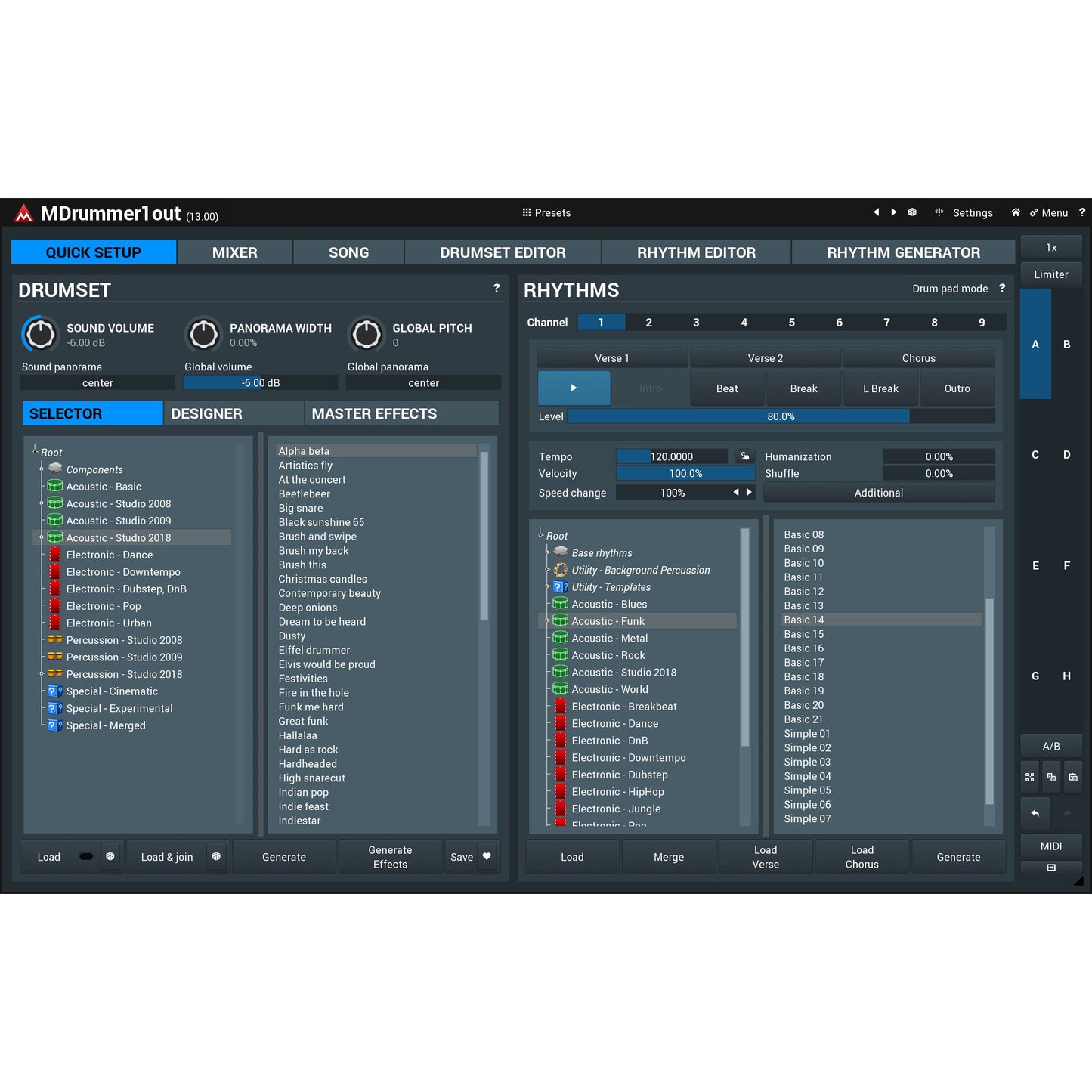Toggle the 1x oversampling button
Screen dimensions: 1092x1092
coord(1050,247)
